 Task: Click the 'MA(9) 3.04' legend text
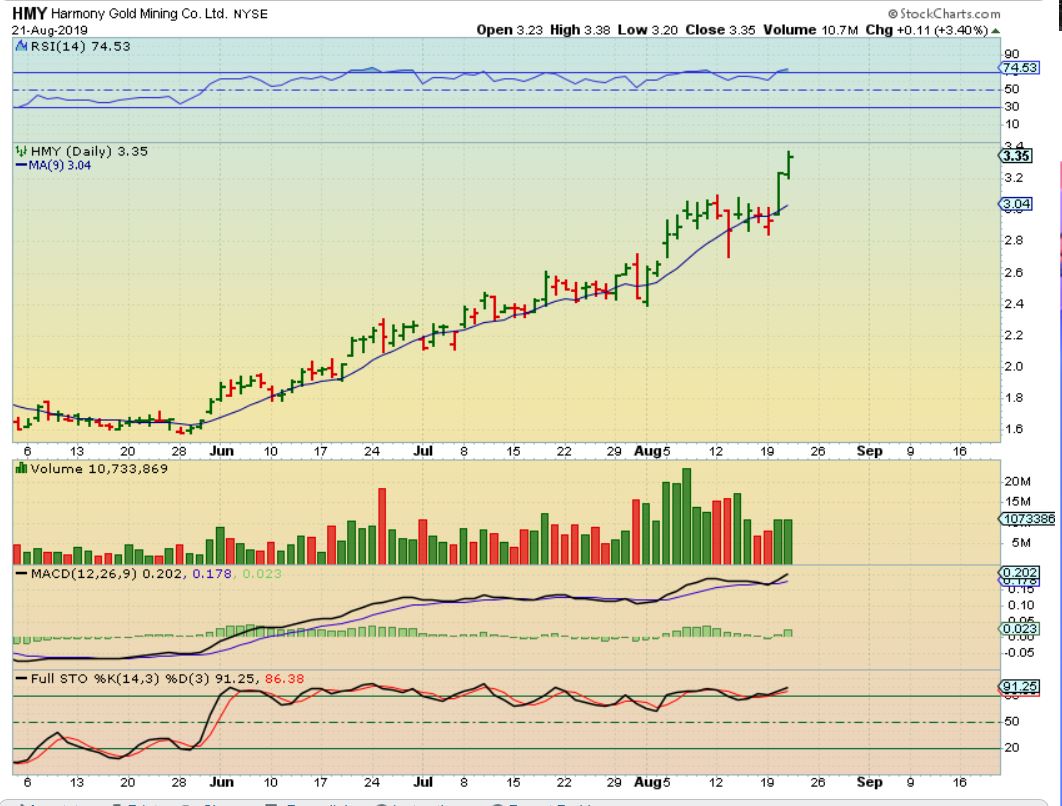coord(60,165)
